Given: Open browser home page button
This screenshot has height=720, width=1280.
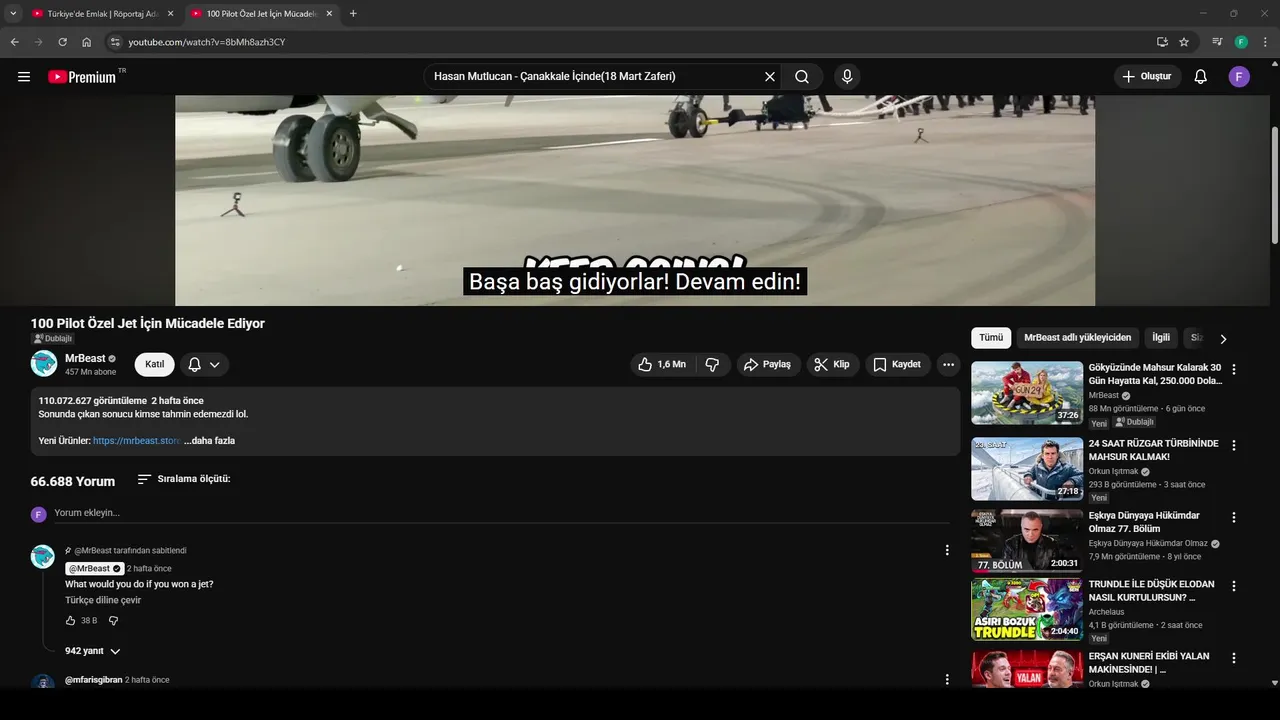Looking at the screenshot, I should coord(86,42).
